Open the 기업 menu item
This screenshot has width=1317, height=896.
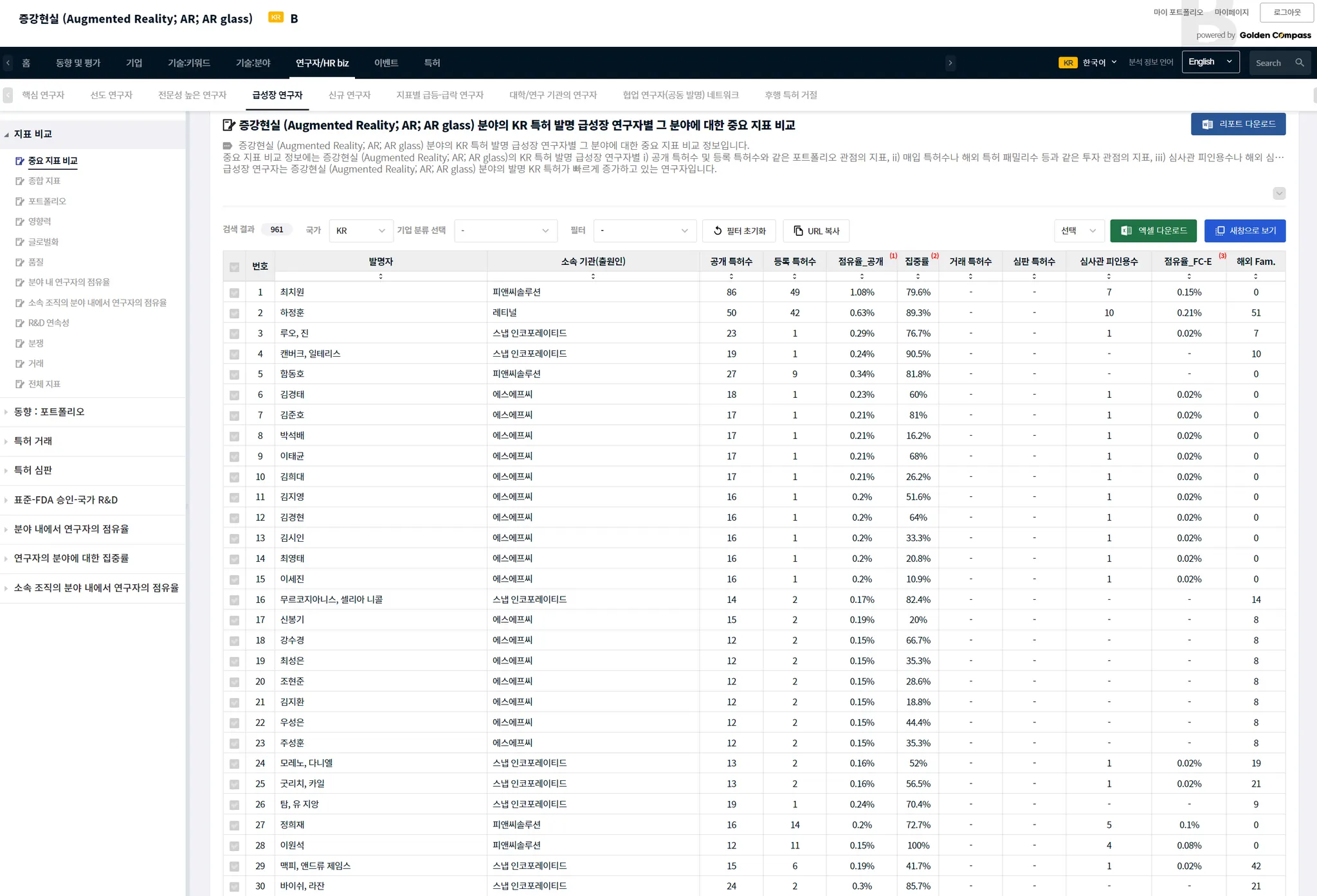134,63
